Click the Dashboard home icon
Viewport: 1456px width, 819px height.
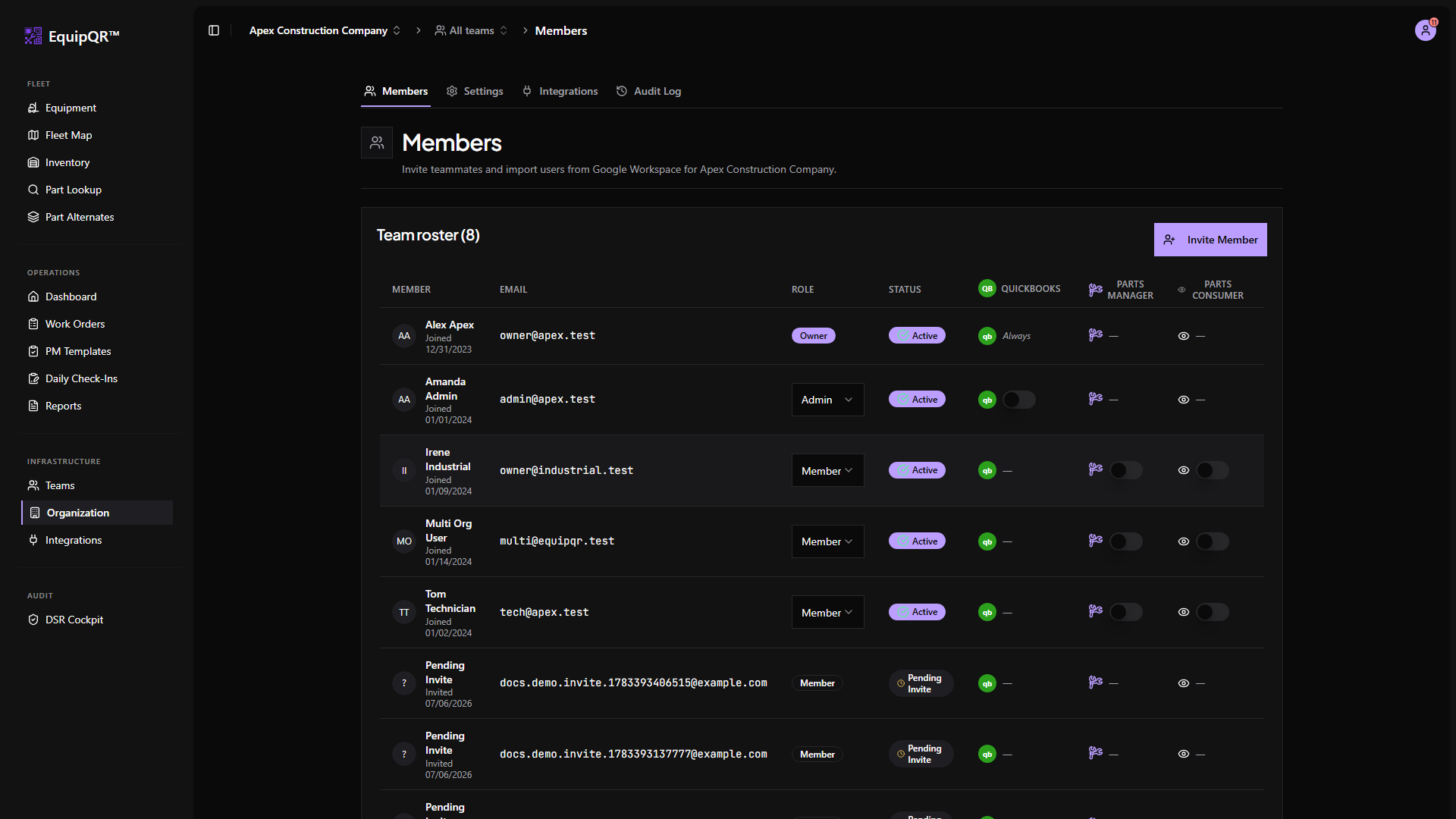click(33, 297)
